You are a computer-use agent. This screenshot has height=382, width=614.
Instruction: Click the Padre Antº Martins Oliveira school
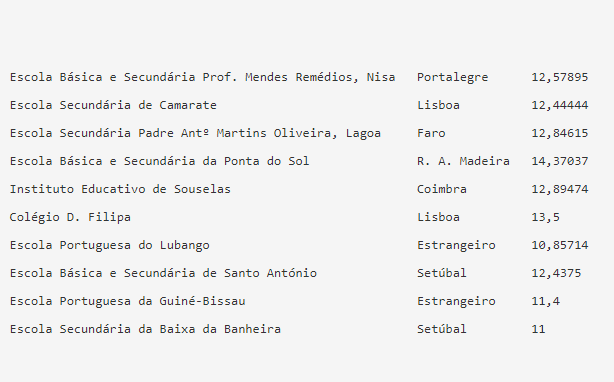coord(195,133)
